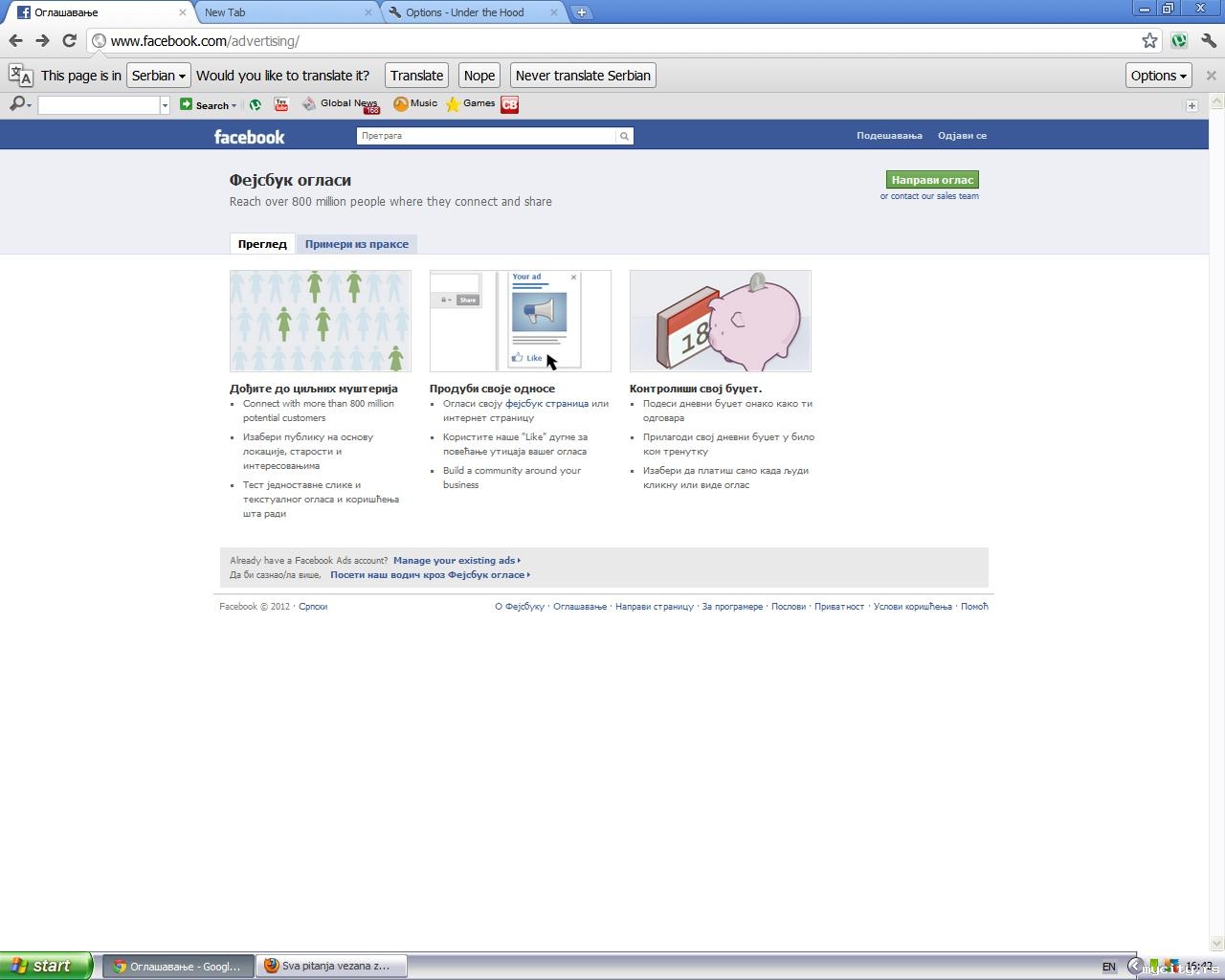Expand hidden tray icons with the arrow

coord(1134,967)
